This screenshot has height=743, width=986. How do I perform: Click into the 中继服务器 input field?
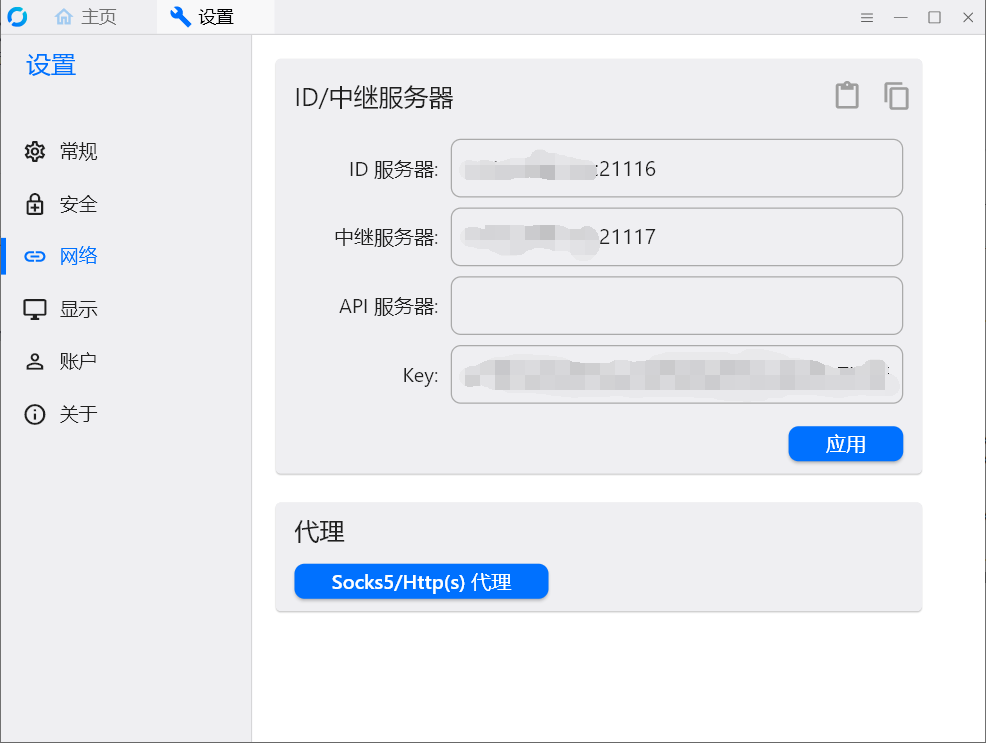point(677,237)
